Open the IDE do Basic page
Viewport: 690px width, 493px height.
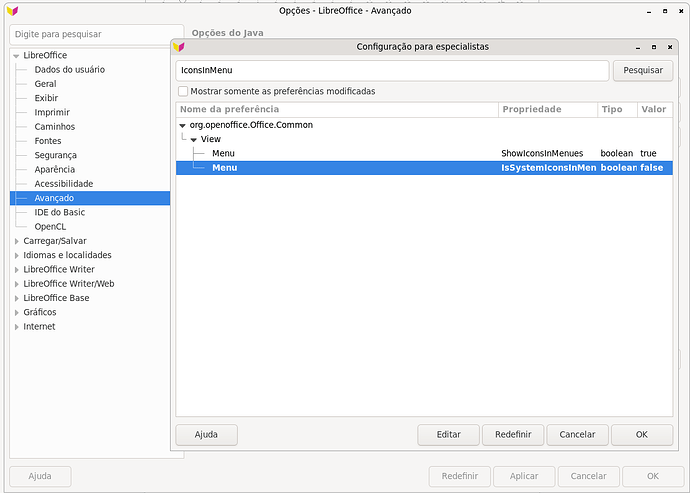(x=59, y=212)
